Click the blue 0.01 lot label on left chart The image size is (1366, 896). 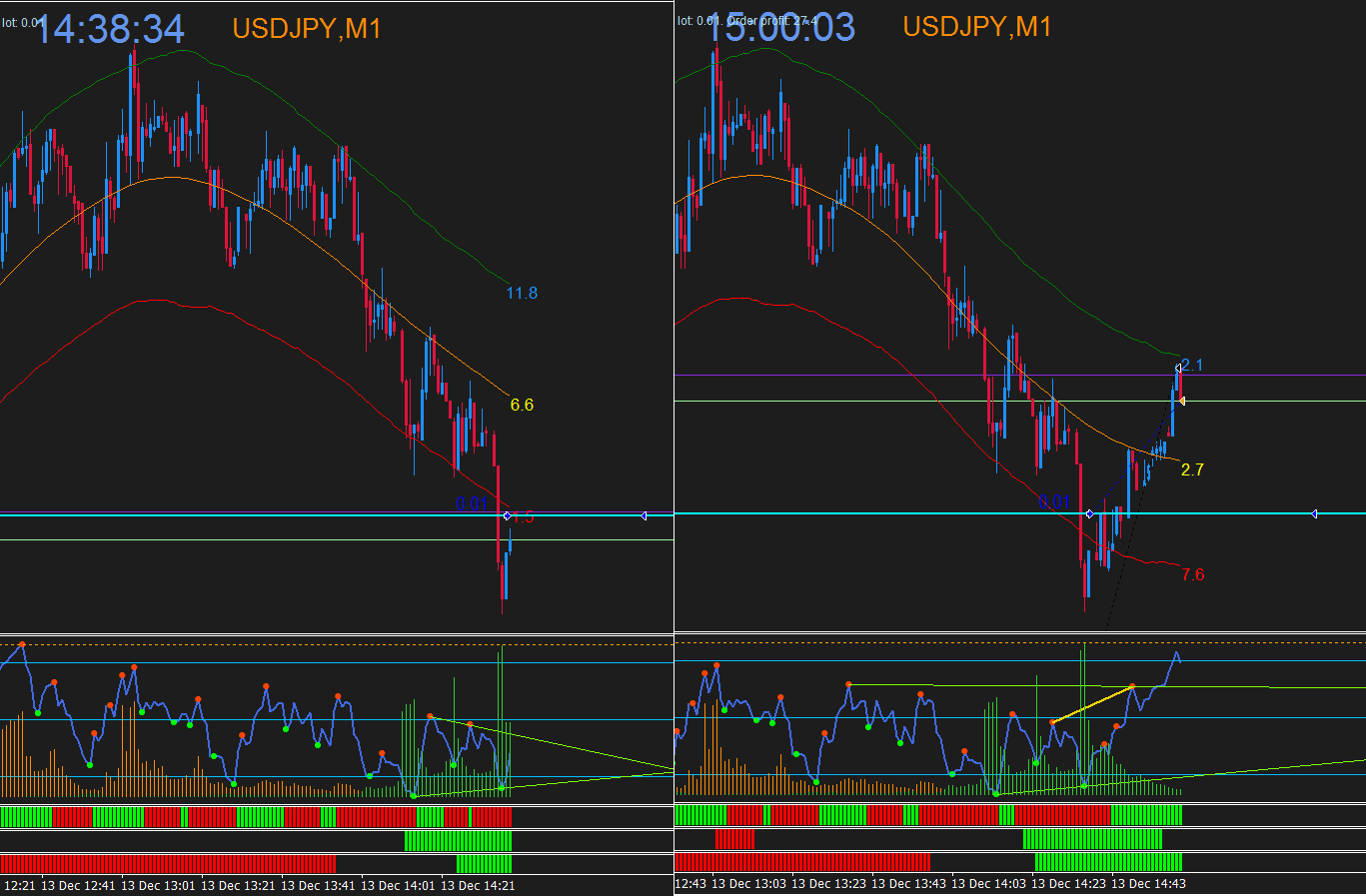point(472,503)
